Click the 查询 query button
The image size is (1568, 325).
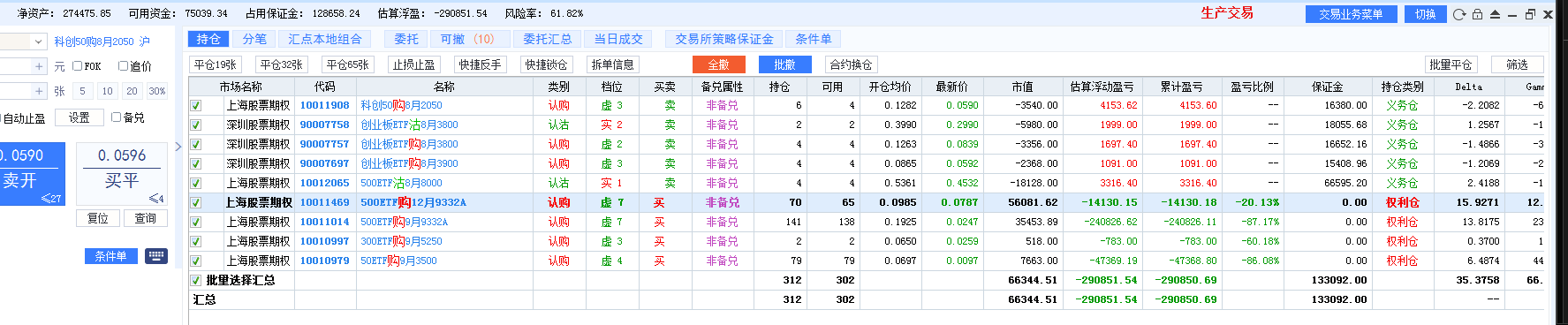[145, 218]
